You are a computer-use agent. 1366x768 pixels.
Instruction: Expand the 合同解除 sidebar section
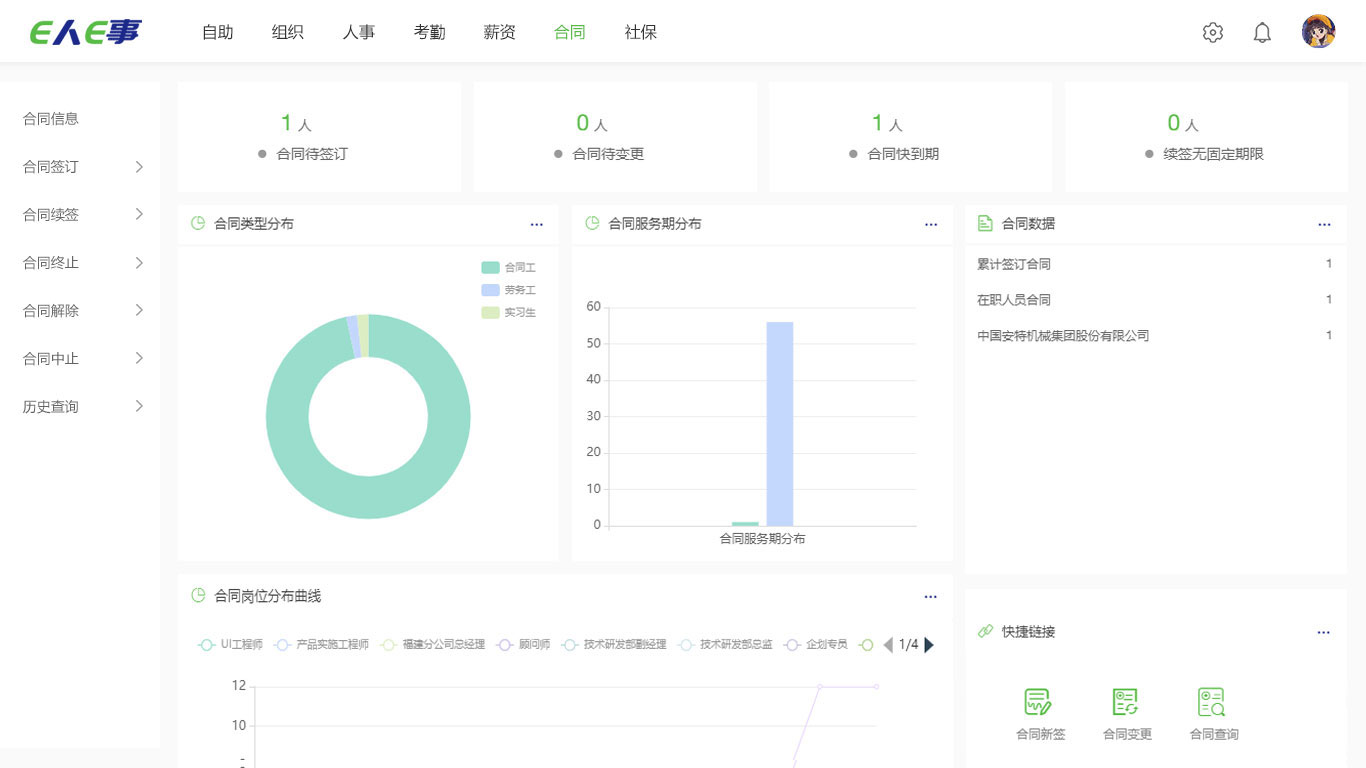pyautogui.click(x=80, y=311)
